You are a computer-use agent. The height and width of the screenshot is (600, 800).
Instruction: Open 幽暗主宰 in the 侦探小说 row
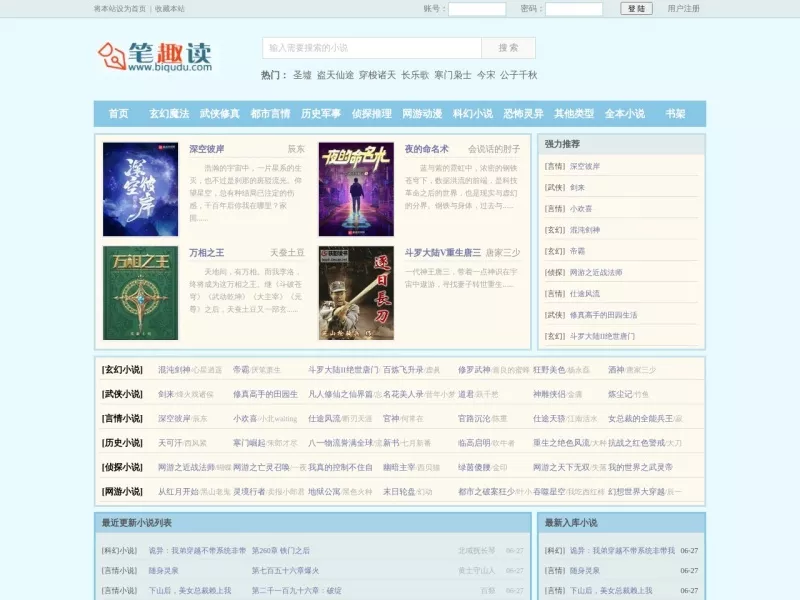coord(399,467)
